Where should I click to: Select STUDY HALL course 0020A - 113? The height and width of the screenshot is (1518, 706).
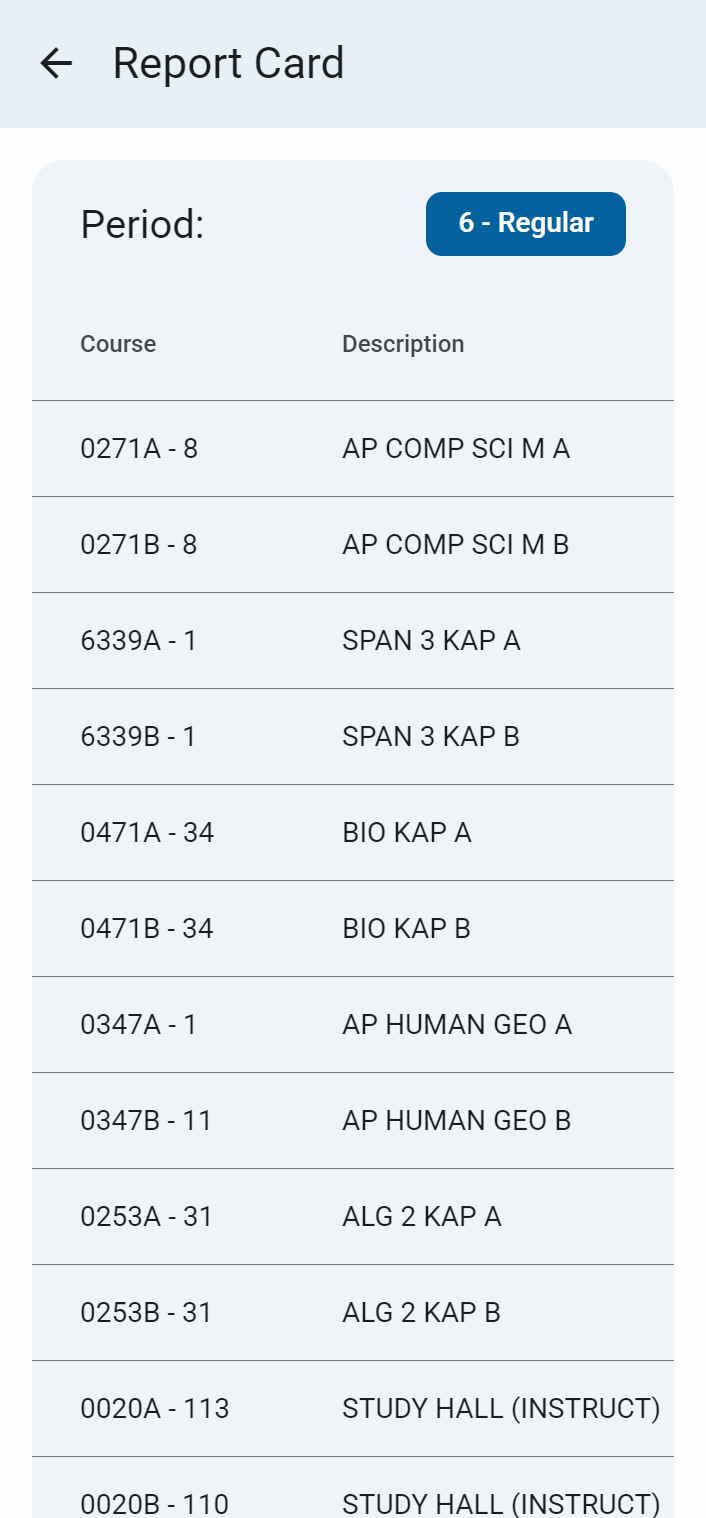155,1409
